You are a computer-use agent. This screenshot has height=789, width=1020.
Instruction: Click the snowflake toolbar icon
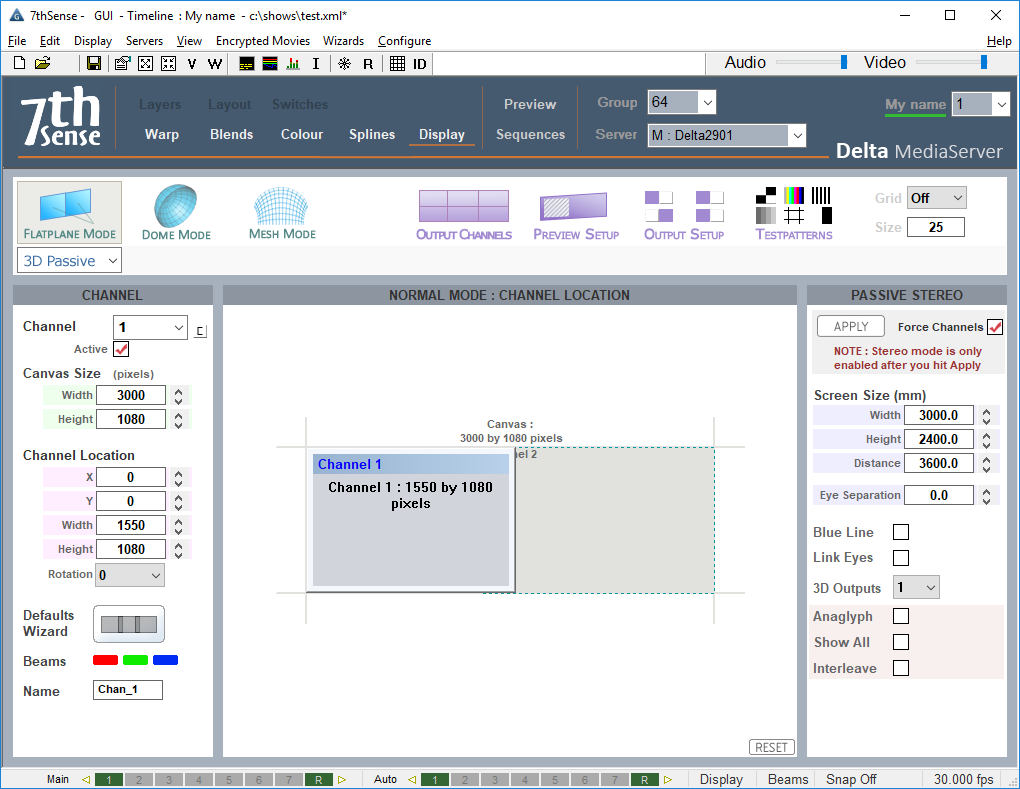pyautogui.click(x=345, y=64)
